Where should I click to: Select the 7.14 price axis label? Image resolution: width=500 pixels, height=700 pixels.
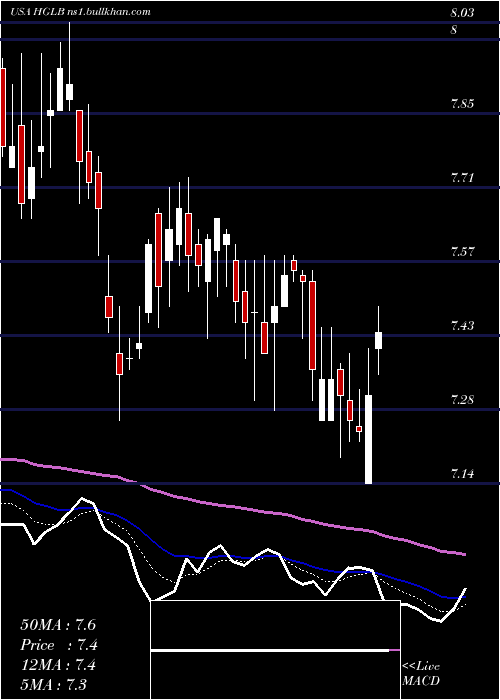point(462,474)
